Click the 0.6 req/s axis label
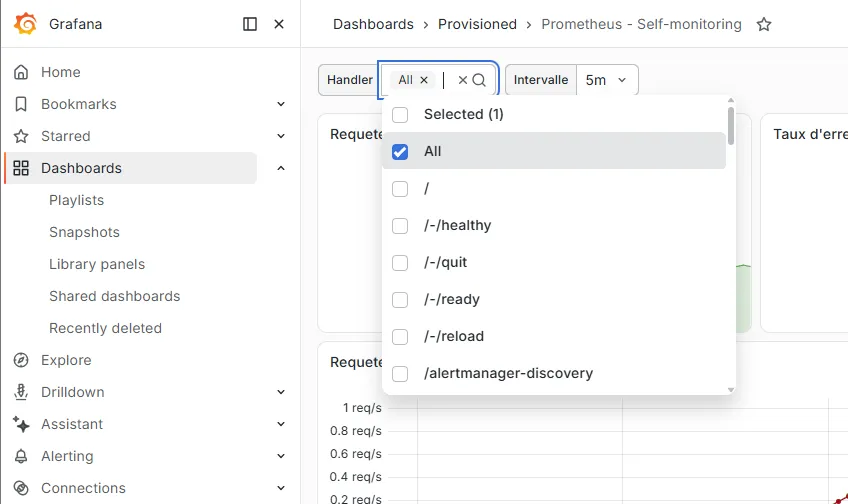The width and height of the screenshot is (848, 504). click(355, 454)
